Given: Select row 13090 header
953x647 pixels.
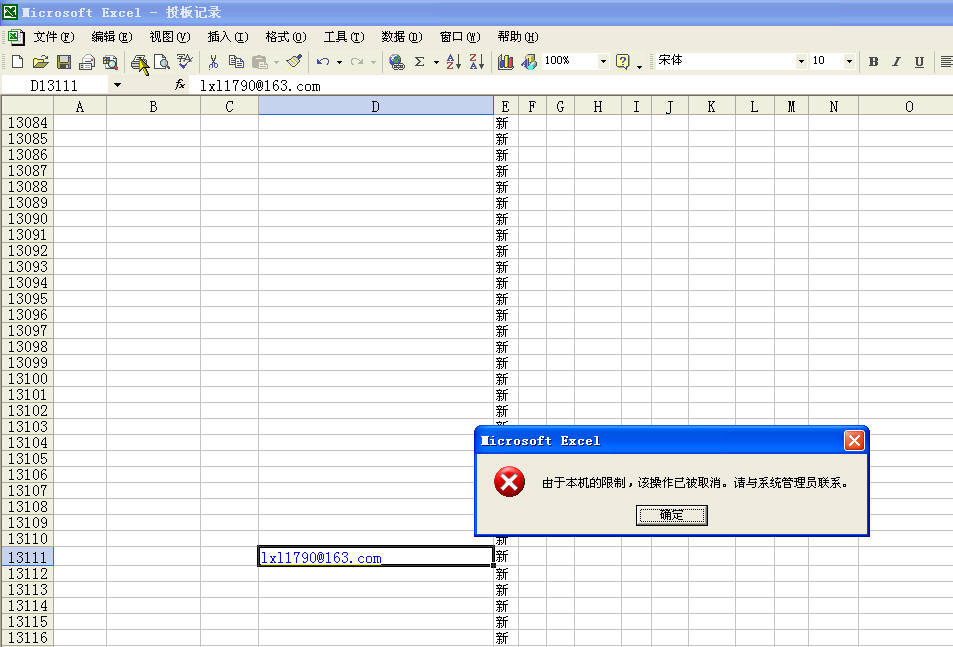Looking at the screenshot, I should coord(27,219).
